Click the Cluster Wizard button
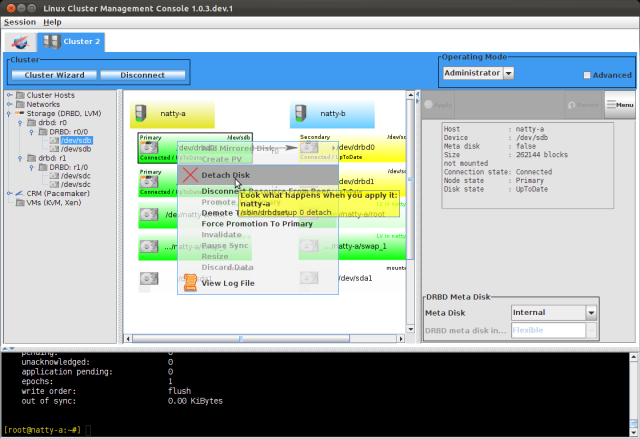The height and width of the screenshot is (439, 640). coord(54,75)
